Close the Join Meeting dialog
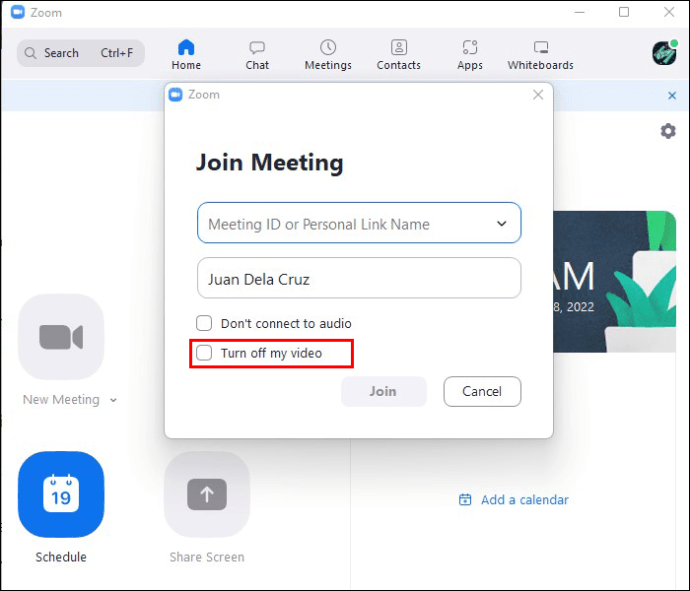 click(x=538, y=95)
